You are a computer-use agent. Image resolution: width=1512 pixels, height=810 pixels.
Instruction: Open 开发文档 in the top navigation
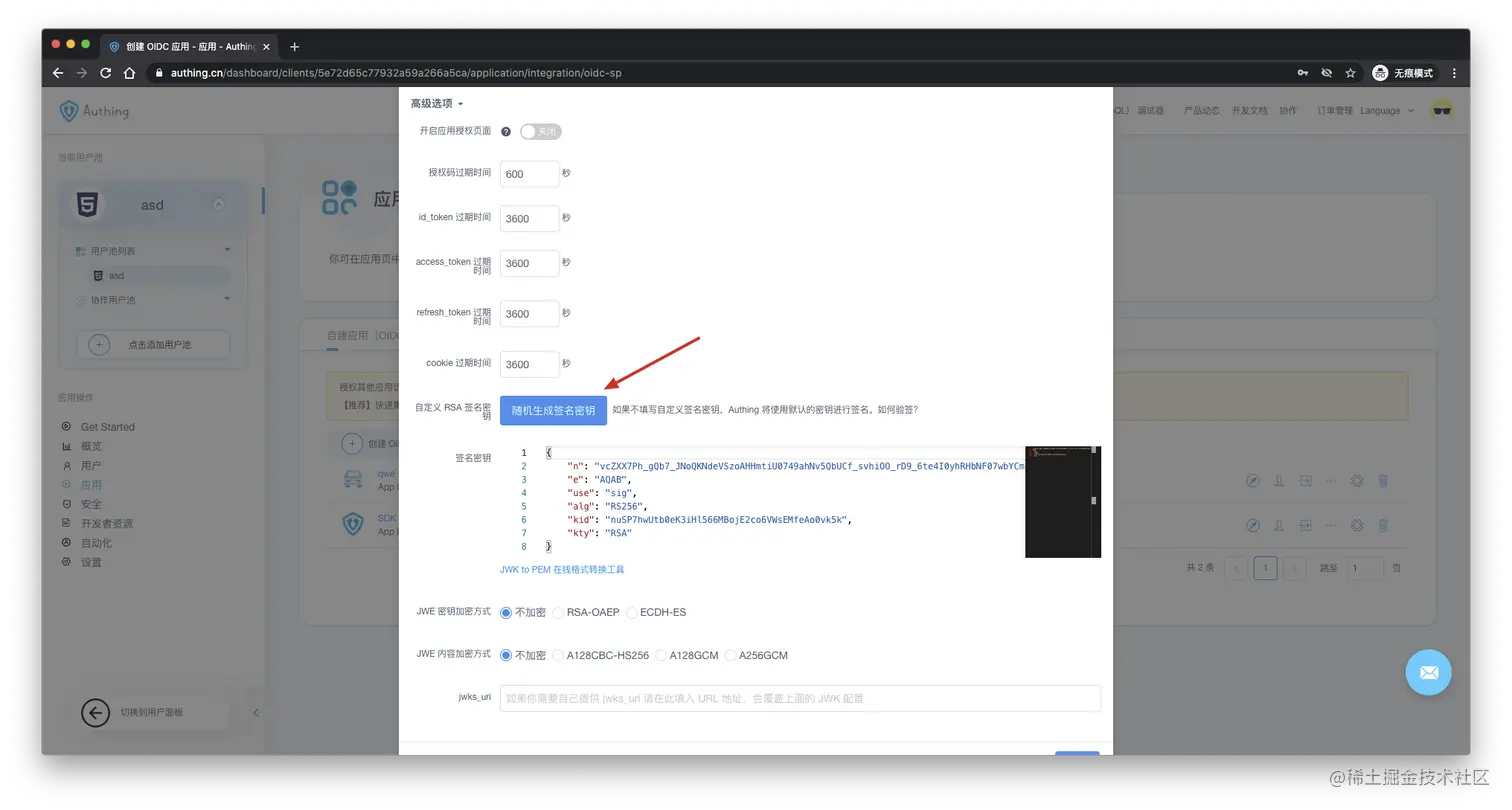coord(1249,111)
